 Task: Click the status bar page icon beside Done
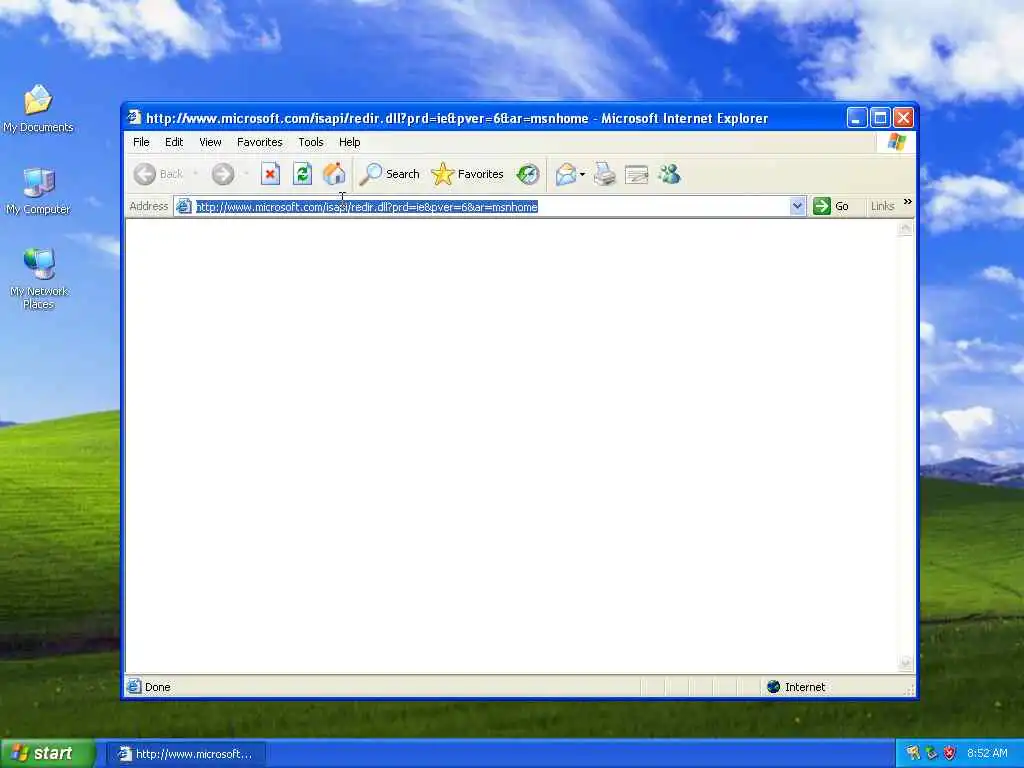pos(134,686)
